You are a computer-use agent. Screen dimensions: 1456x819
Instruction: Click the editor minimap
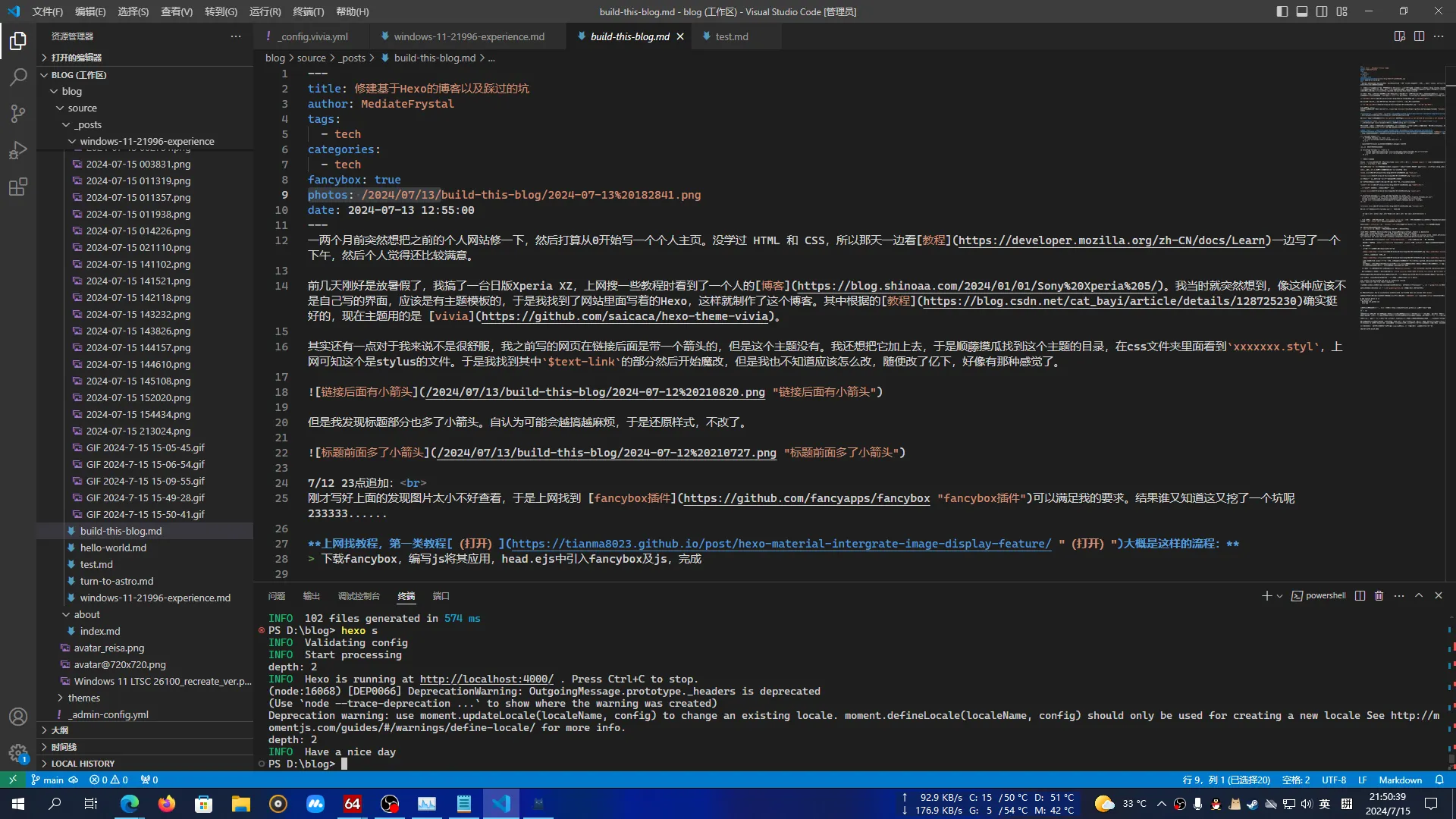coord(1401,197)
